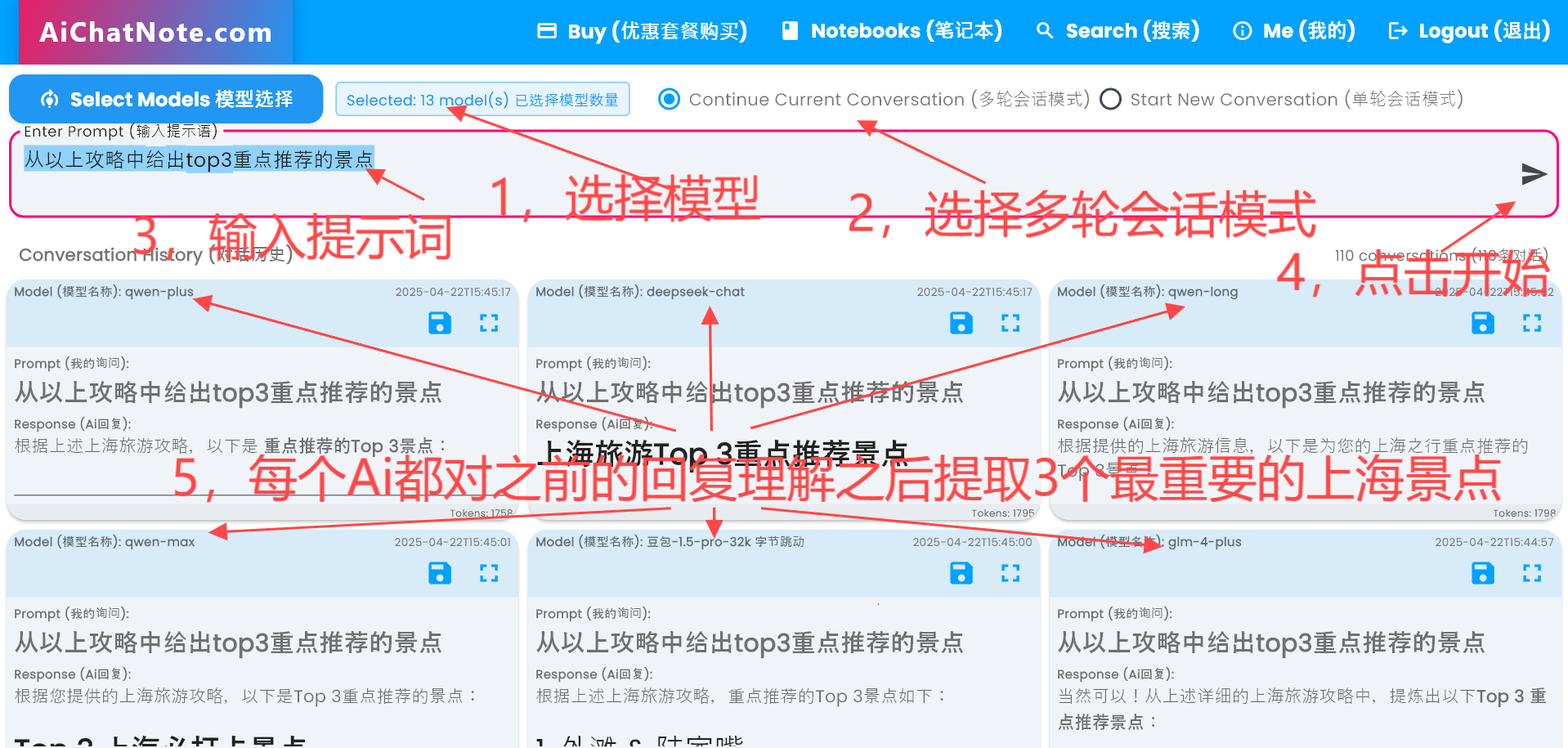Click the AiChatNote.com logo link

click(155, 33)
